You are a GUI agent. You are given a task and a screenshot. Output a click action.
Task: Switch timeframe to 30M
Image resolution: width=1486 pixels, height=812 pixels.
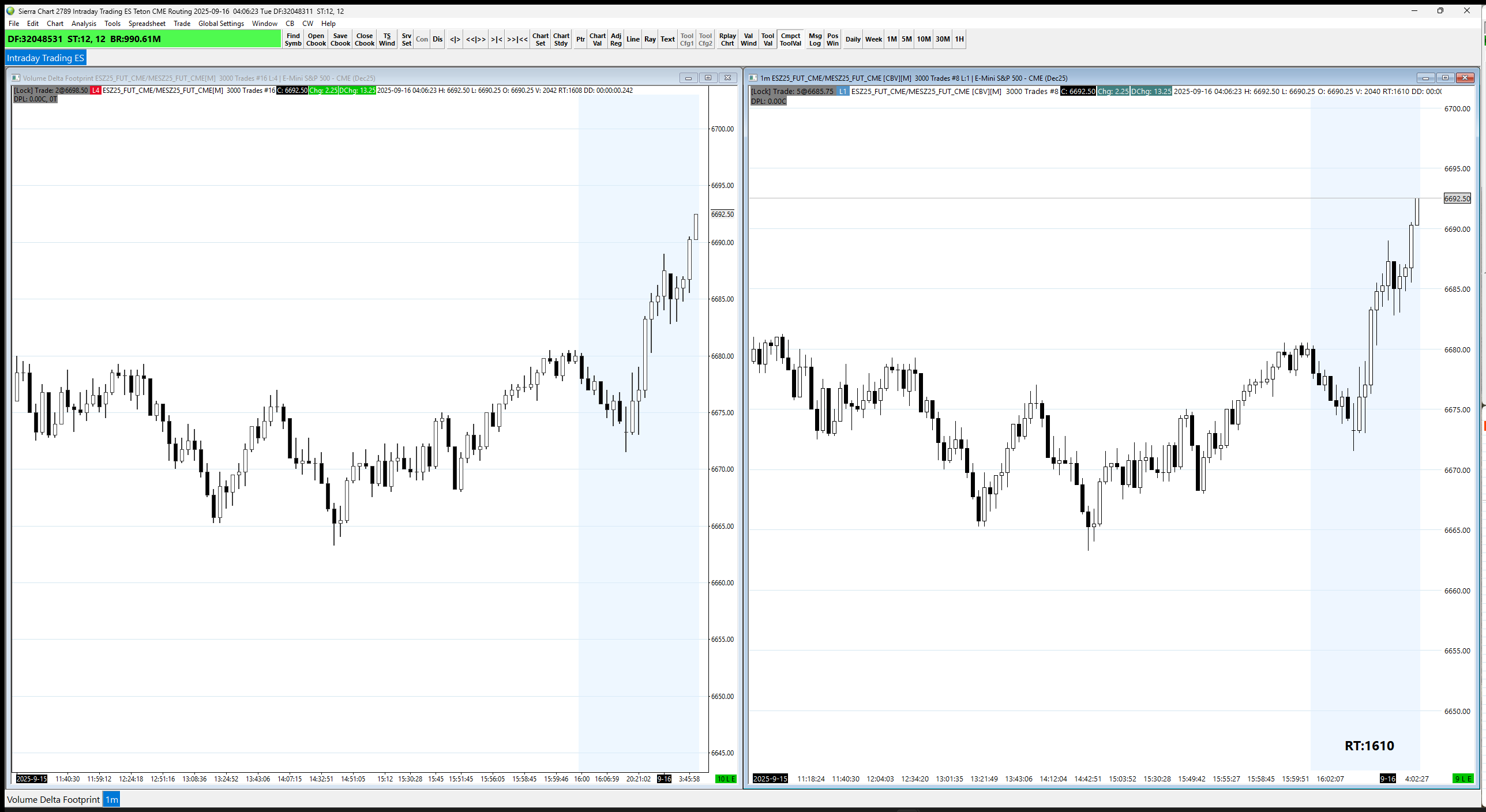[943, 39]
